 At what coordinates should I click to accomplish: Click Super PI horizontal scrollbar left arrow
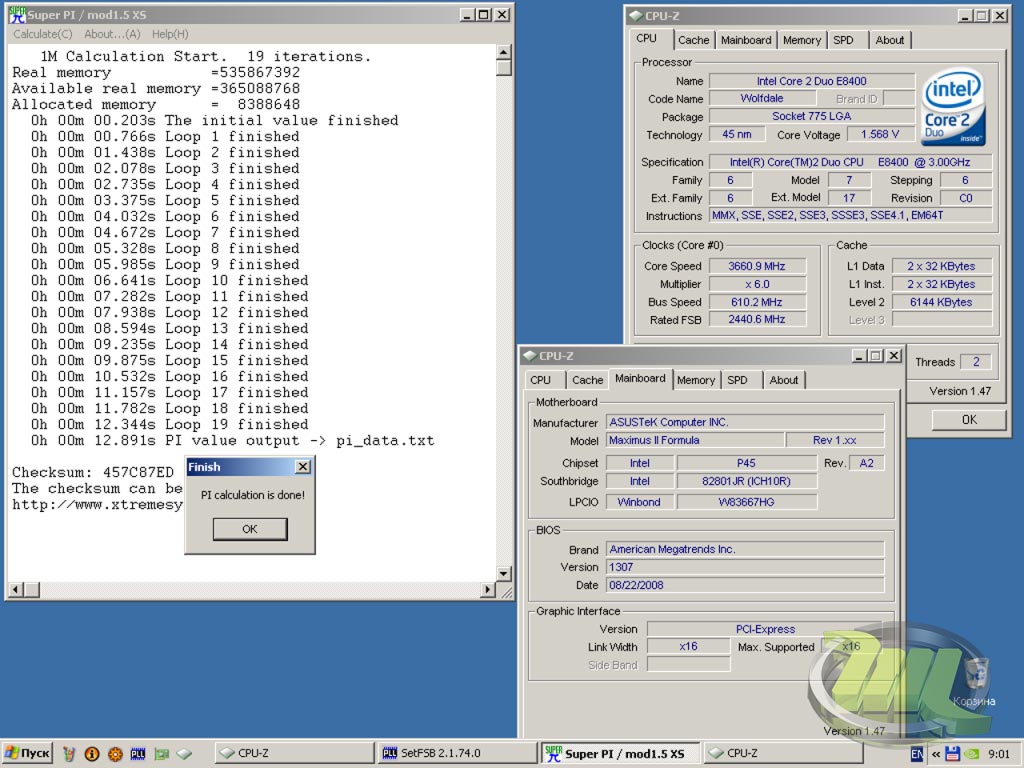tap(16, 590)
